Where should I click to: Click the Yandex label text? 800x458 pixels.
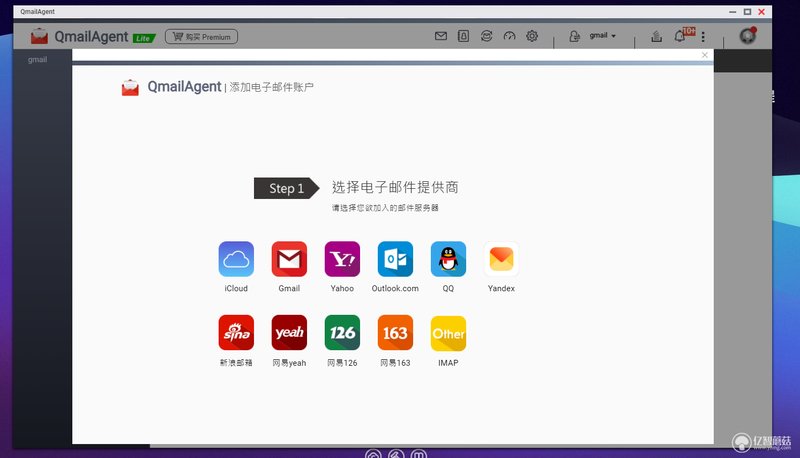502,288
